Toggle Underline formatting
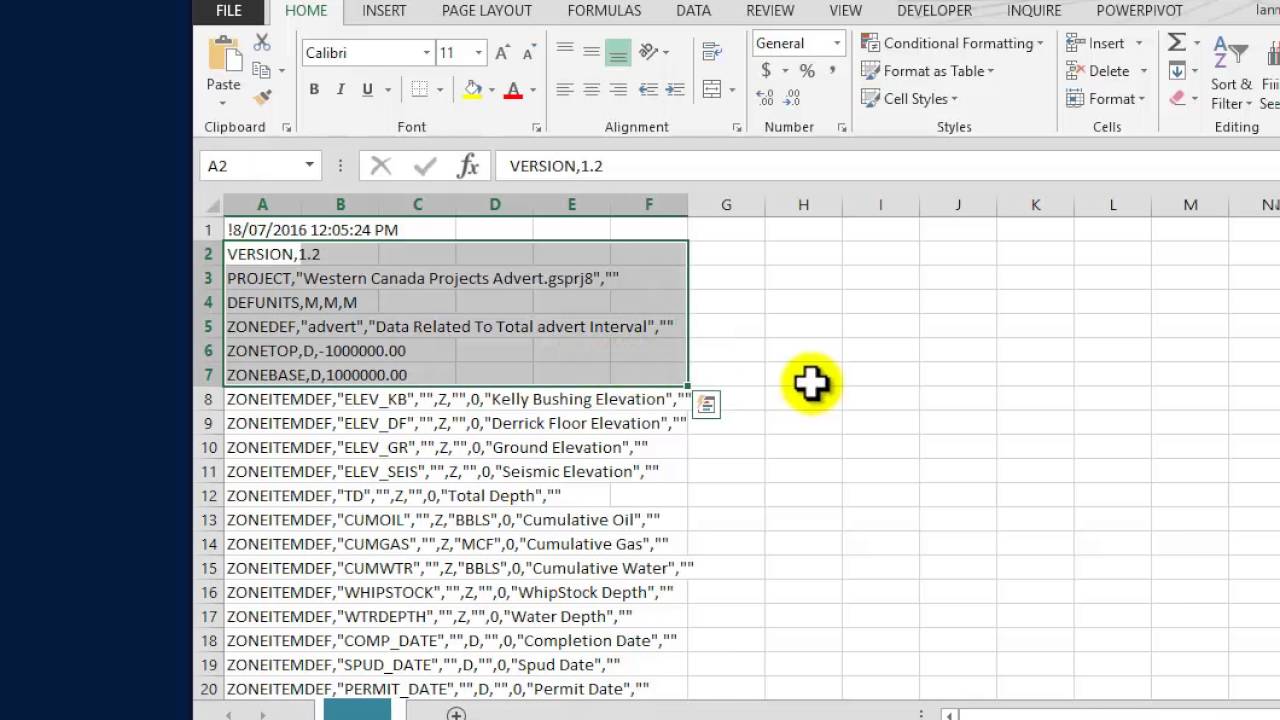The height and width of the screenshot is (720, 1280). pyautogui.click(x=367, y=90)
